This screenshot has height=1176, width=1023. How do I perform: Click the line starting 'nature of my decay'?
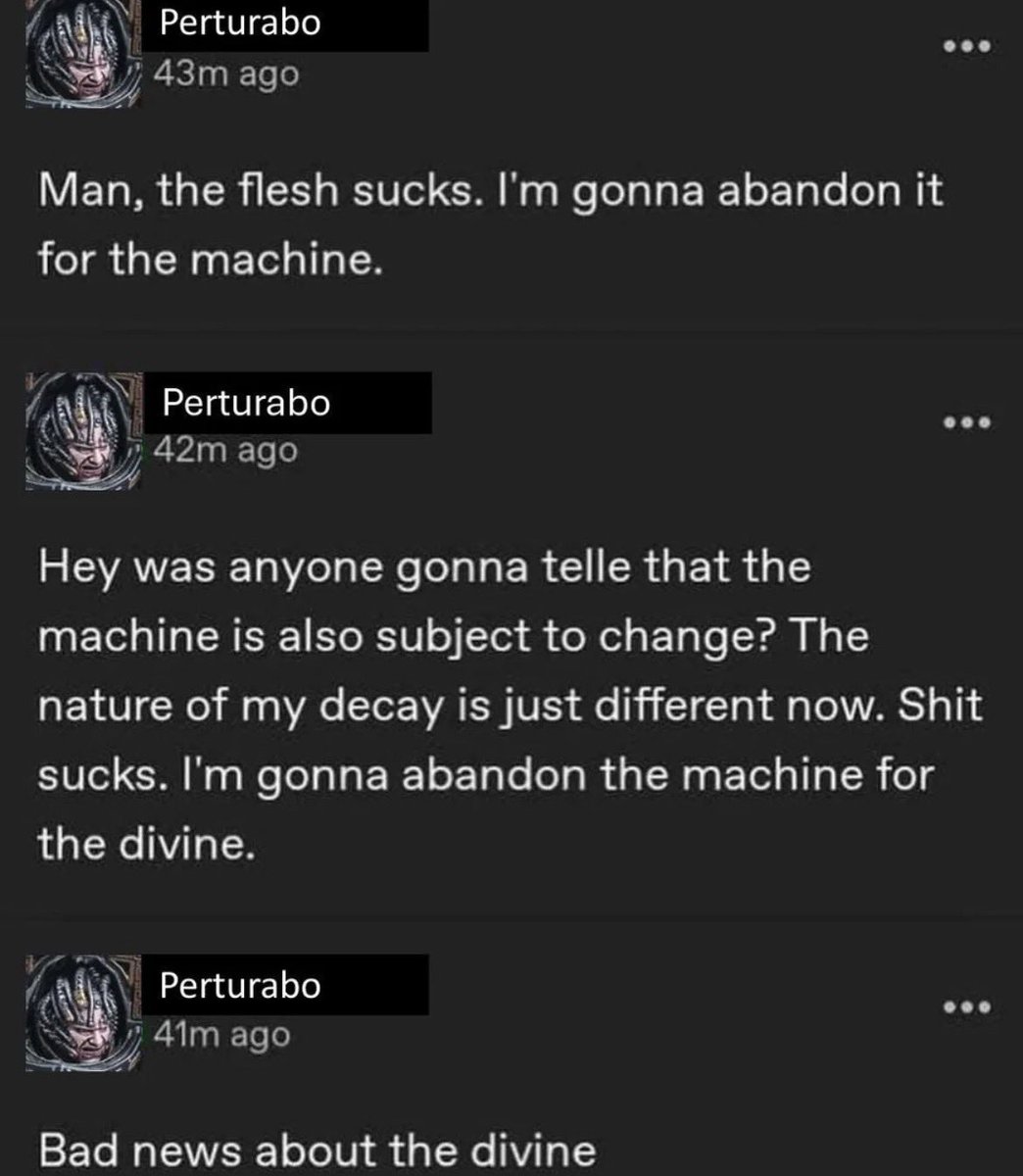[510, 708]
